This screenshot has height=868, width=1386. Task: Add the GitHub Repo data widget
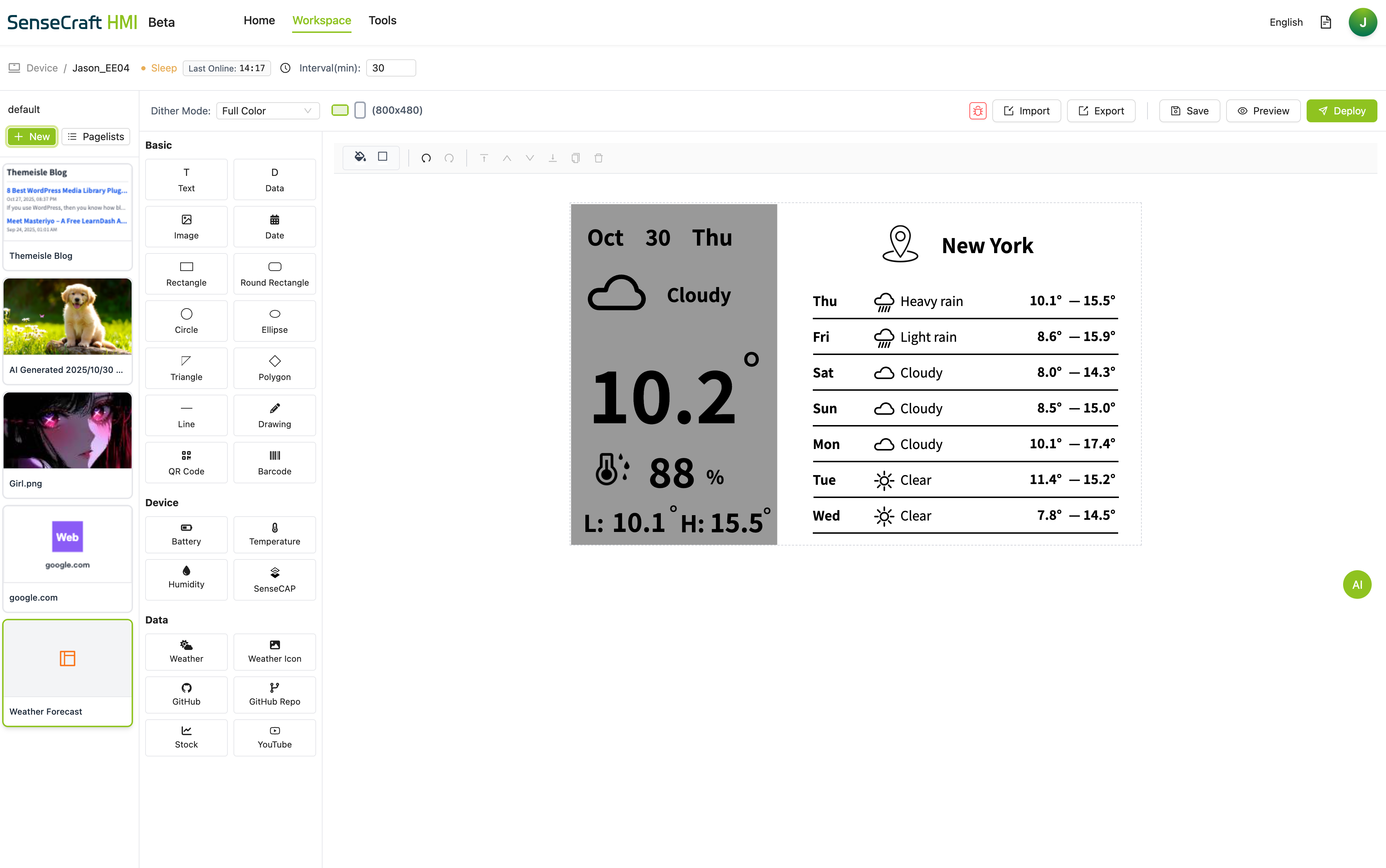coord(274,694)
